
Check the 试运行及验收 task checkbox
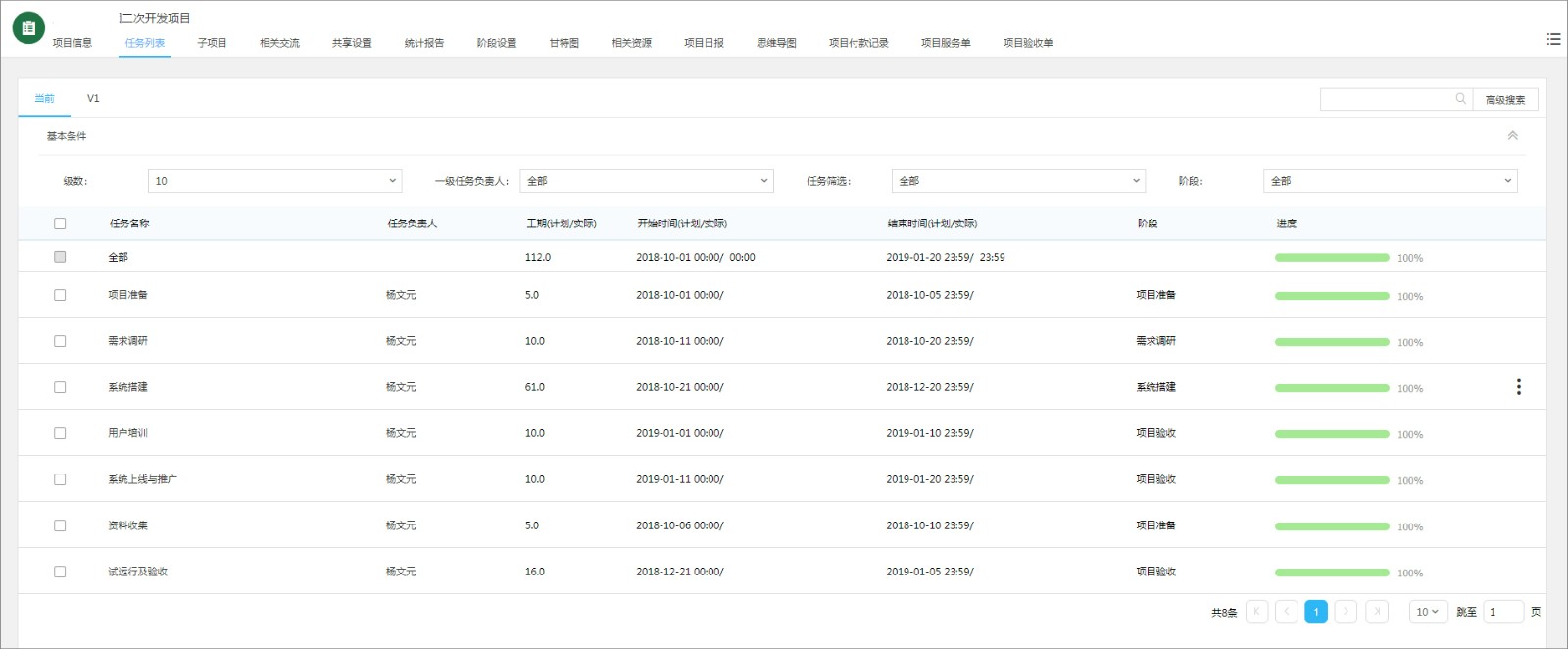click(60, 572)
